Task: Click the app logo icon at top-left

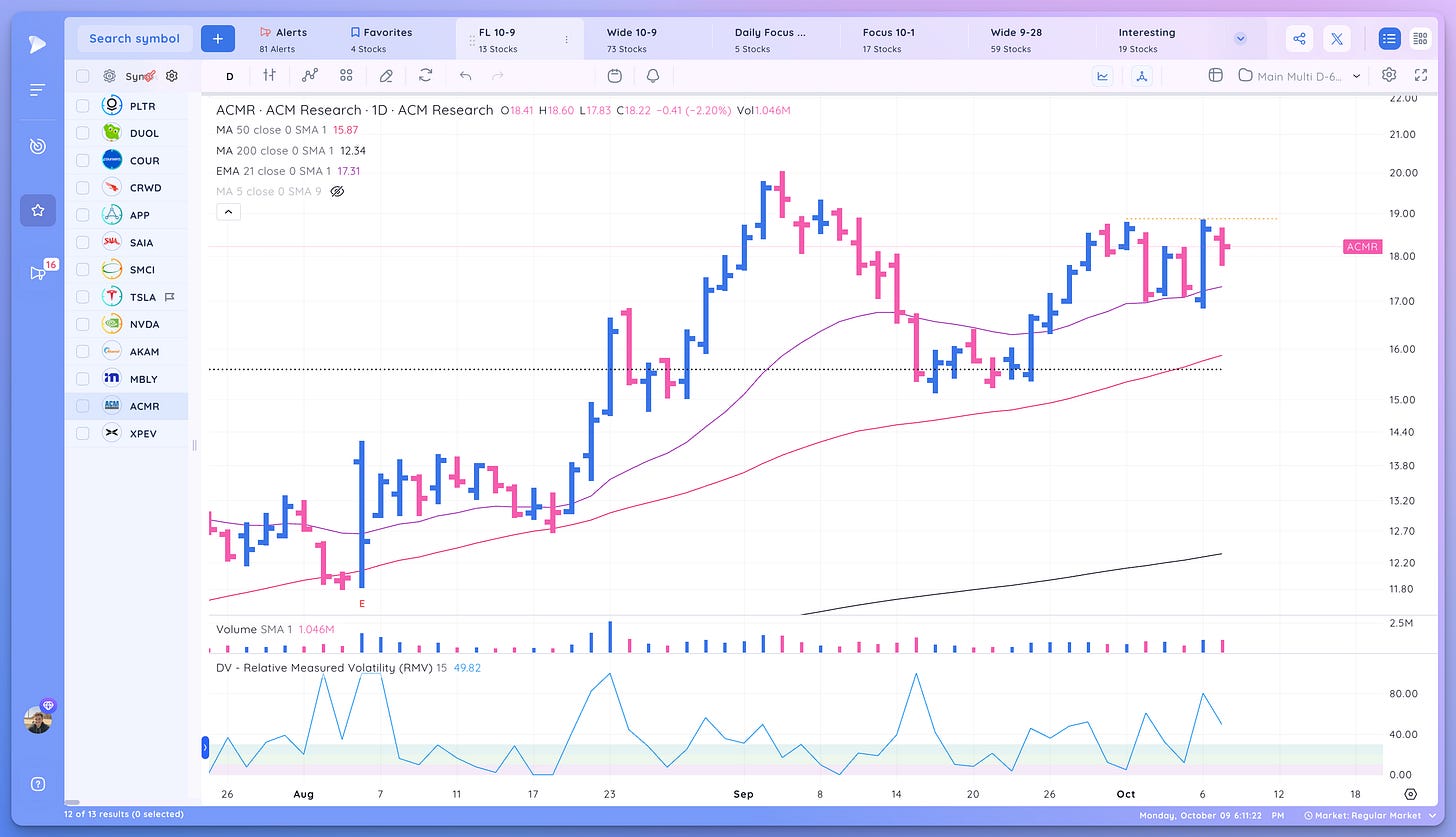Action: pos(37,43)
